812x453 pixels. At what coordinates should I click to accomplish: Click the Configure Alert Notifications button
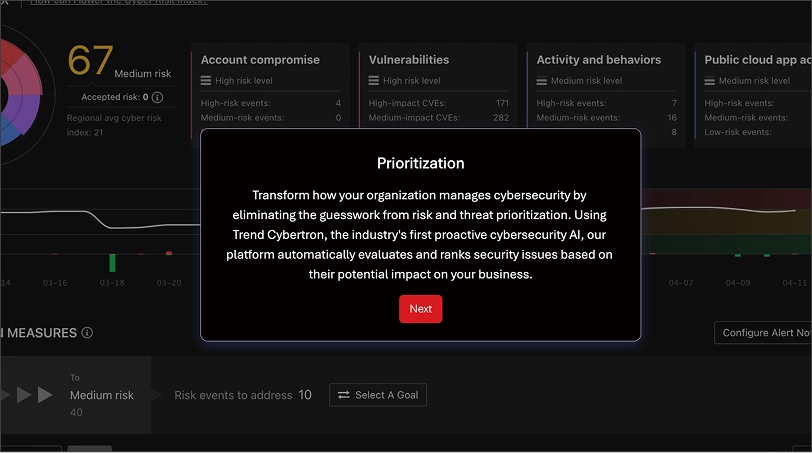[x=763, y=333]
